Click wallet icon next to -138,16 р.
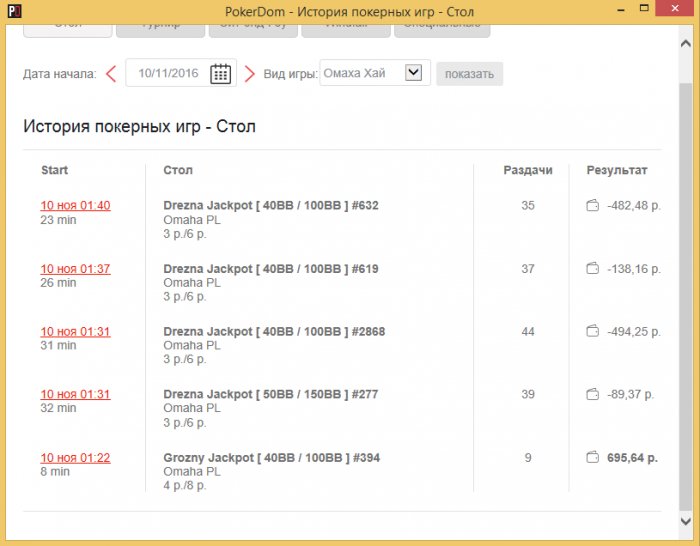 [x=592, y=268]
